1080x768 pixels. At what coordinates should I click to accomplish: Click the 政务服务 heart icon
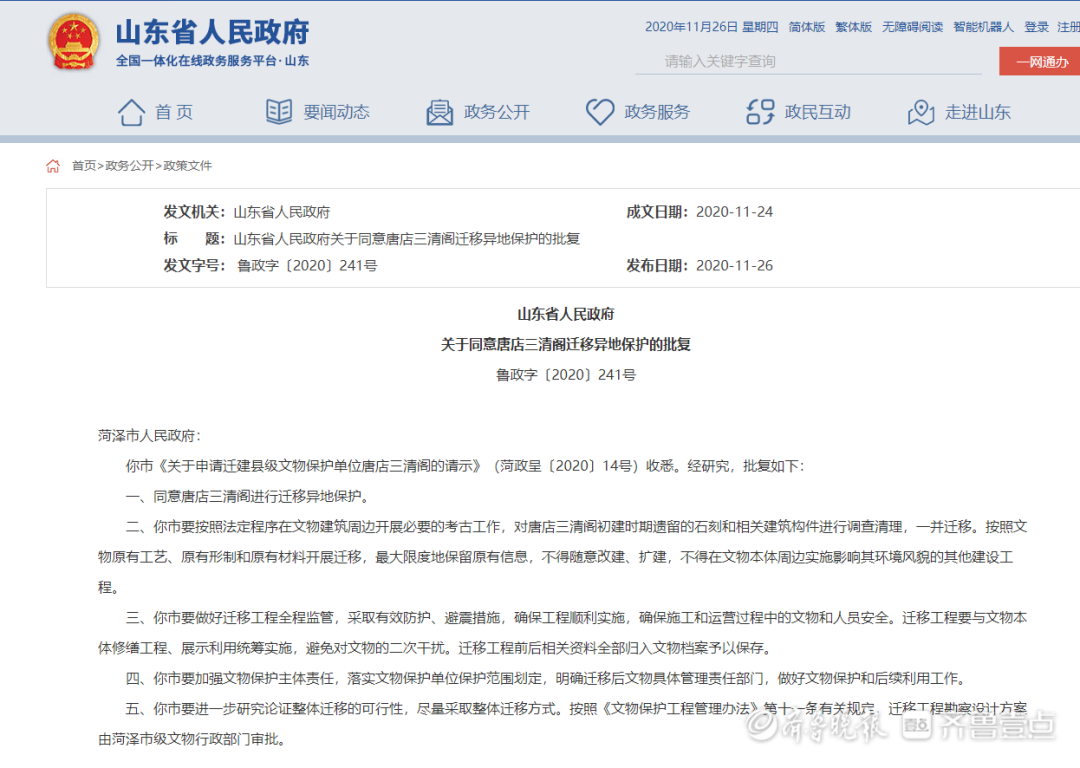(600, 112)
